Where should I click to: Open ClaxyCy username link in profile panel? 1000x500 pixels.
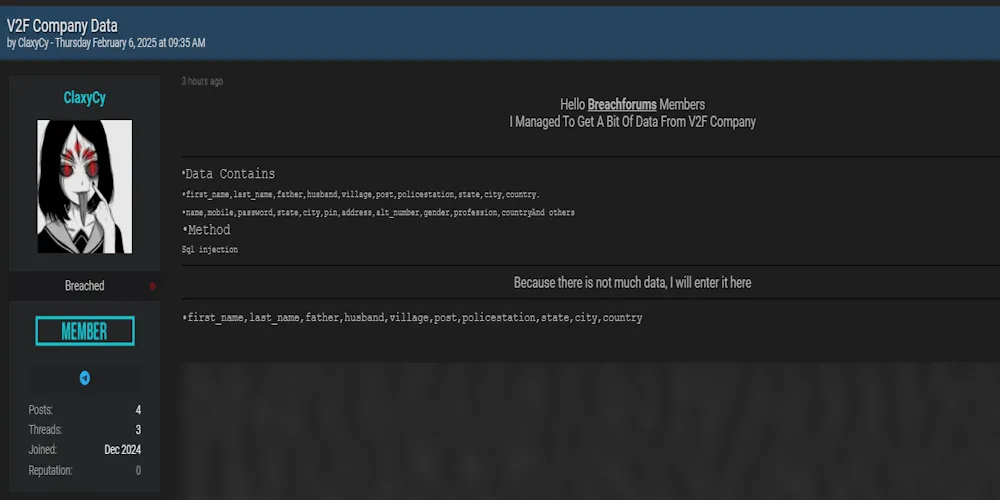point(85,98)
